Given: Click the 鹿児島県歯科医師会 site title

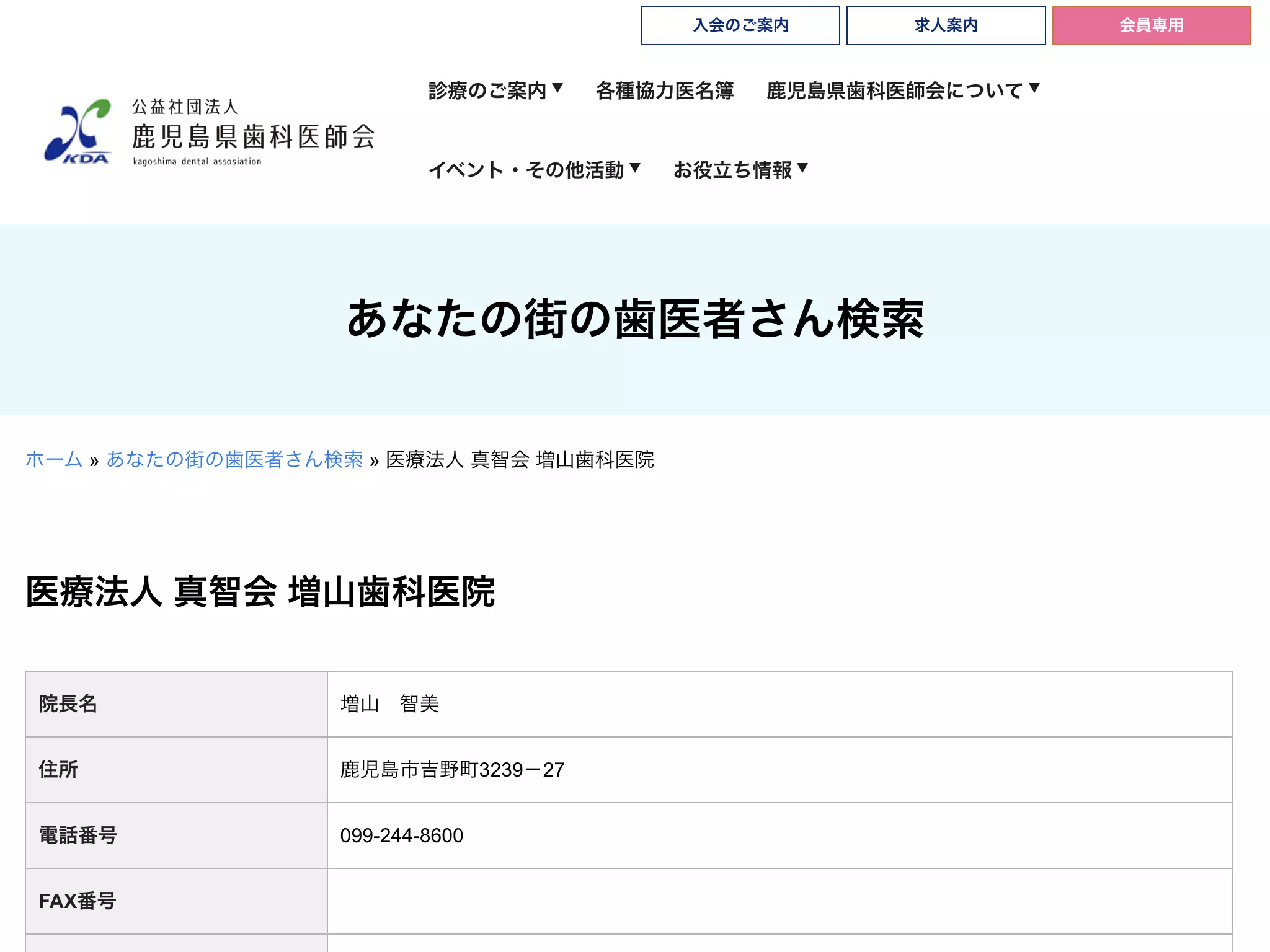Looking at the screenshot, I should (x=254, y=136).
